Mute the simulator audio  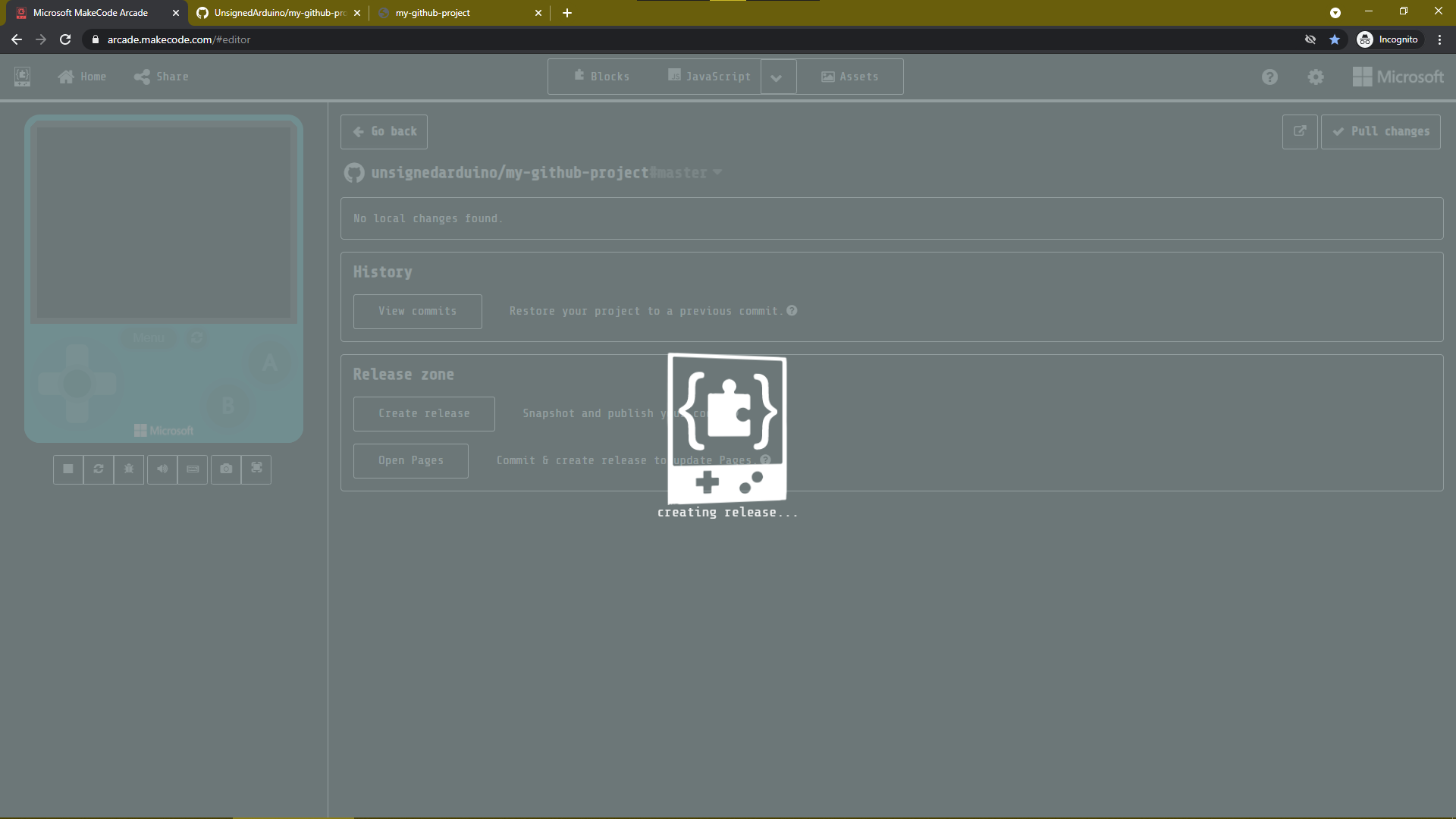coord(162,469)
